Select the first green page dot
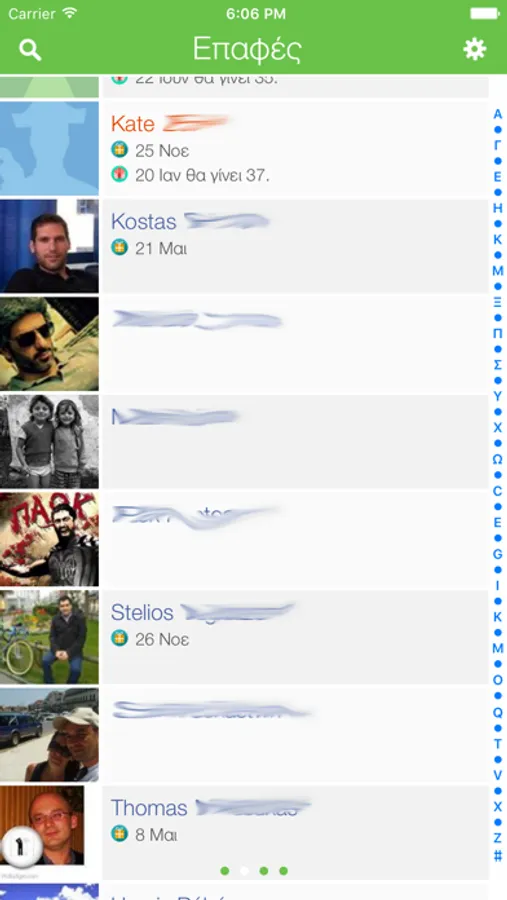This screenshot has height=900, width=507. tap(225, 871)
